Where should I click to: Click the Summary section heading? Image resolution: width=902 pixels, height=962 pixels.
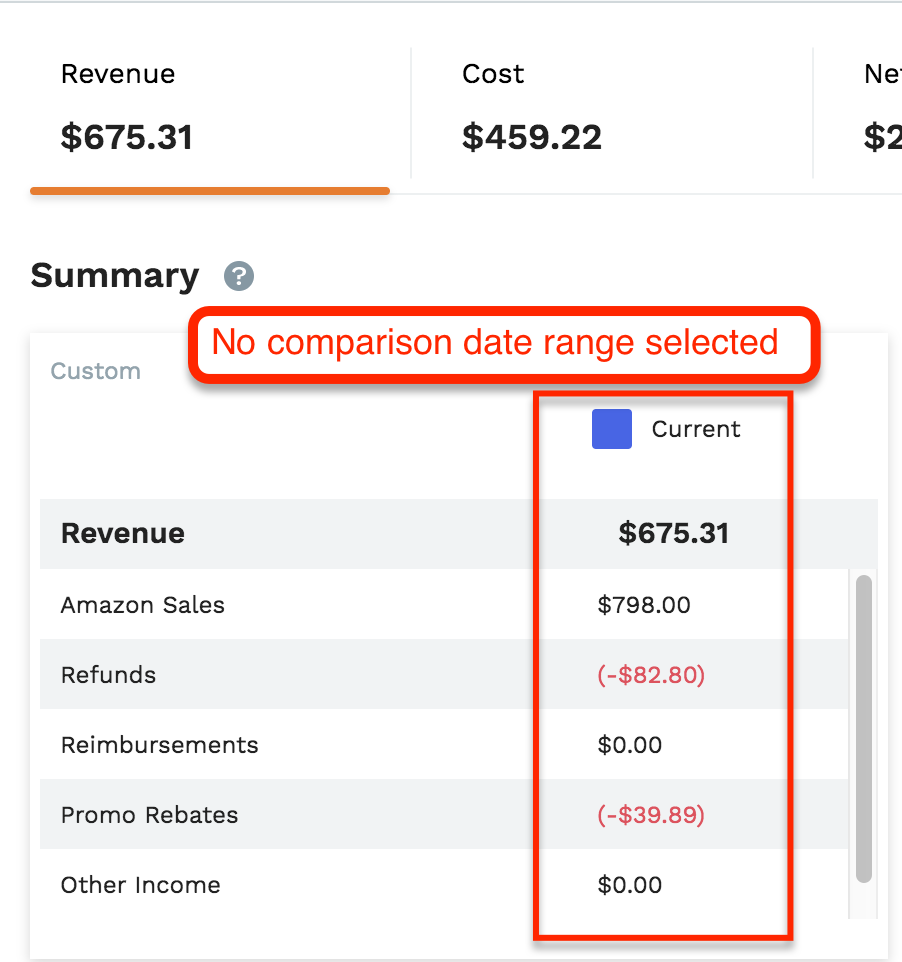click(115, 276)
